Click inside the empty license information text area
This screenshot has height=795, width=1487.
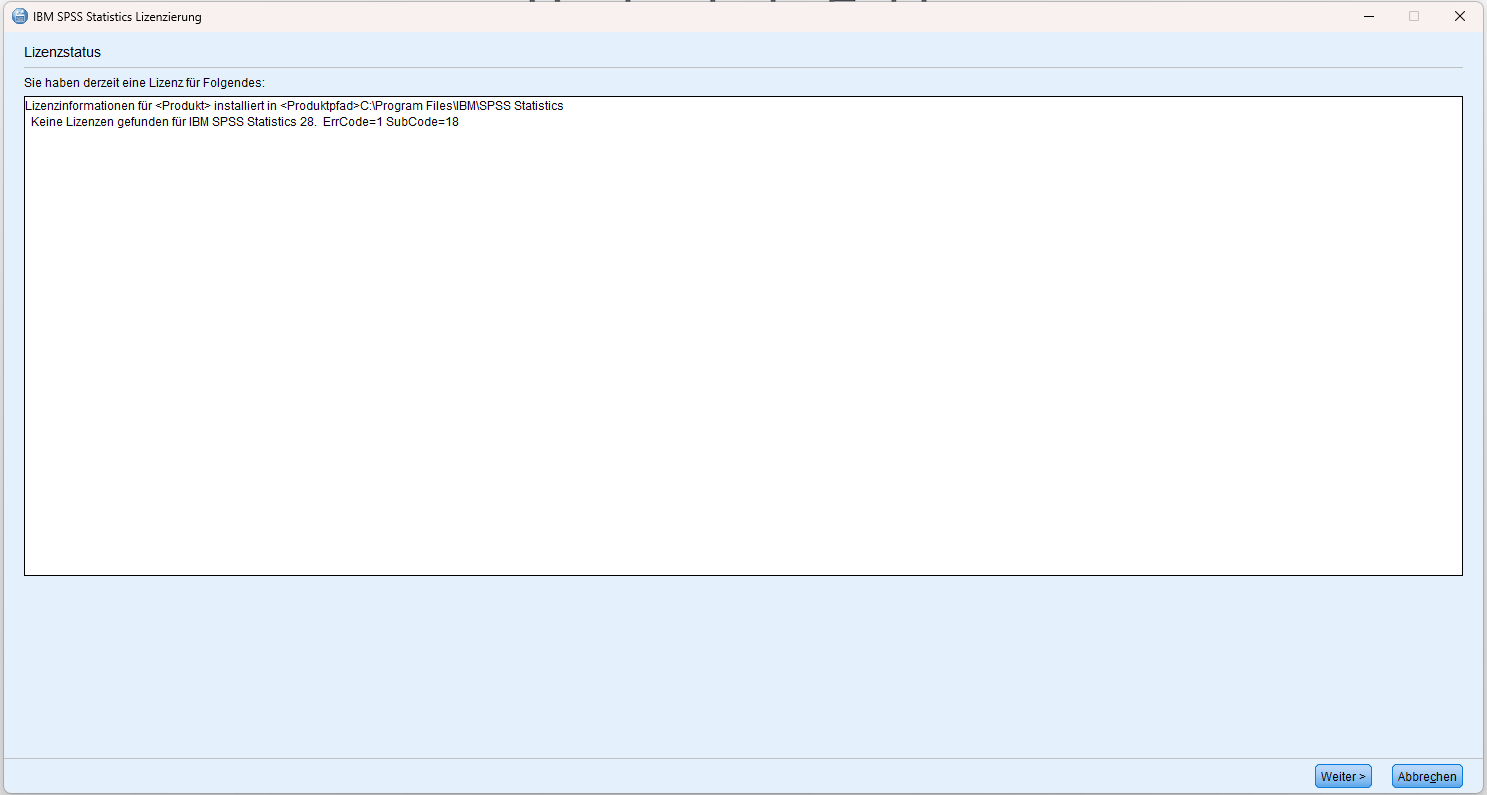[x=742, y=350]
